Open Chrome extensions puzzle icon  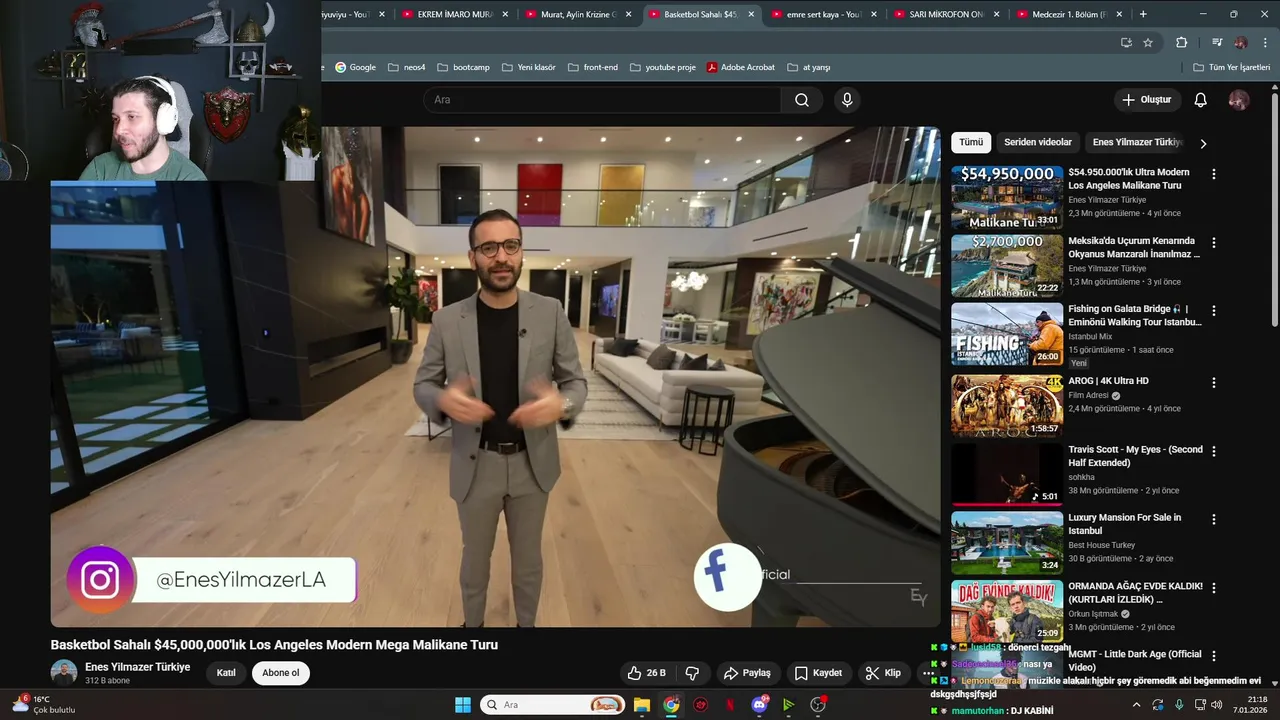pyautogui.click(x=1181, y=43)
